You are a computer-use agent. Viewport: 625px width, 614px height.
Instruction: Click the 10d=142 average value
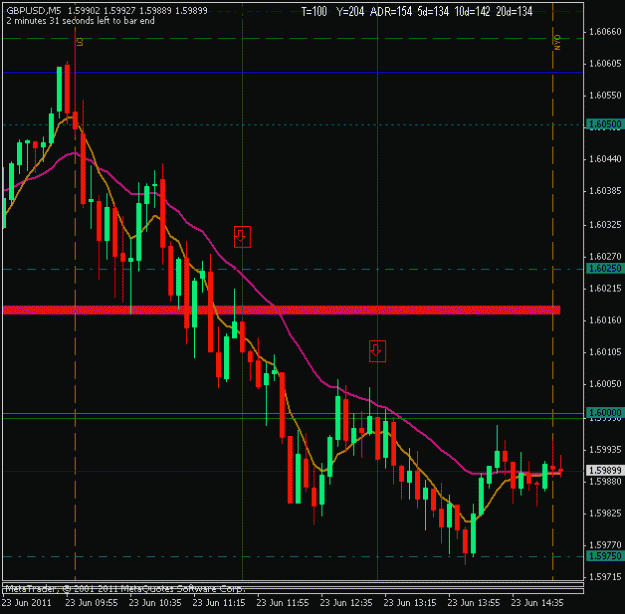click(472, 12)
